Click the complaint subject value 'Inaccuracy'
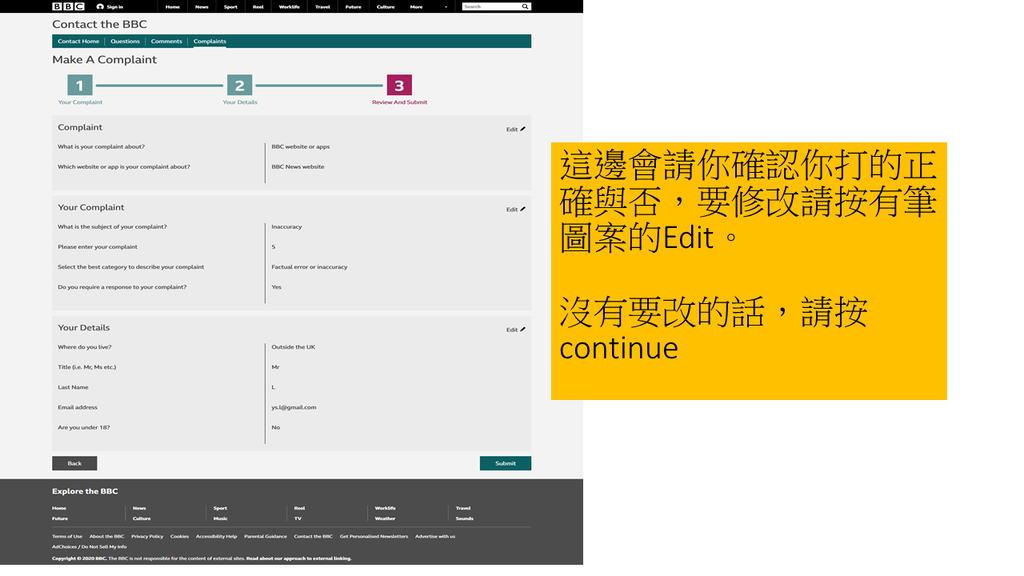 click(287, 227)
